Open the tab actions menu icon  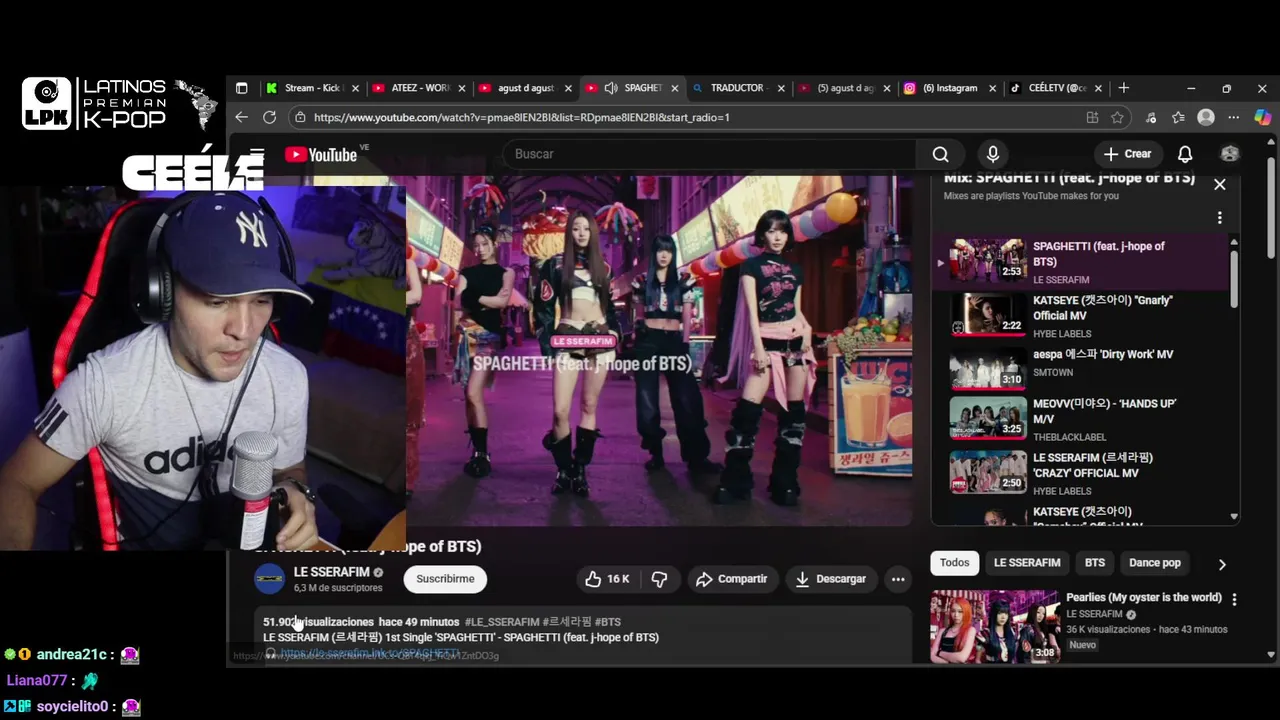click(241, 88)
